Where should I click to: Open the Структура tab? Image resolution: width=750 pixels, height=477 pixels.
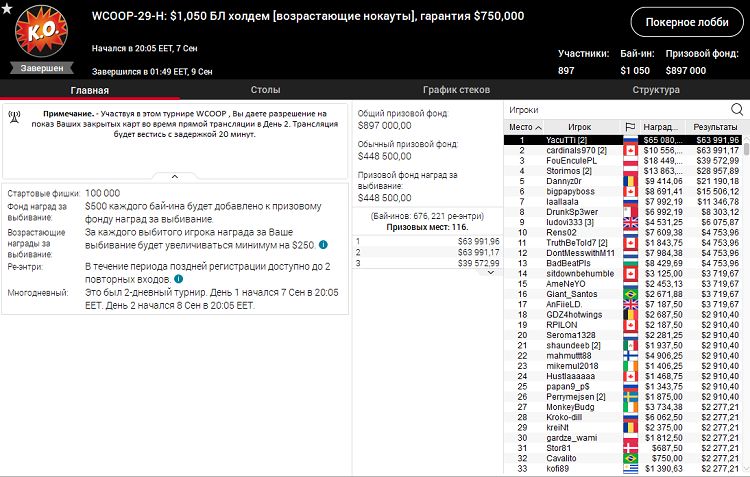[x=656, y=90]
